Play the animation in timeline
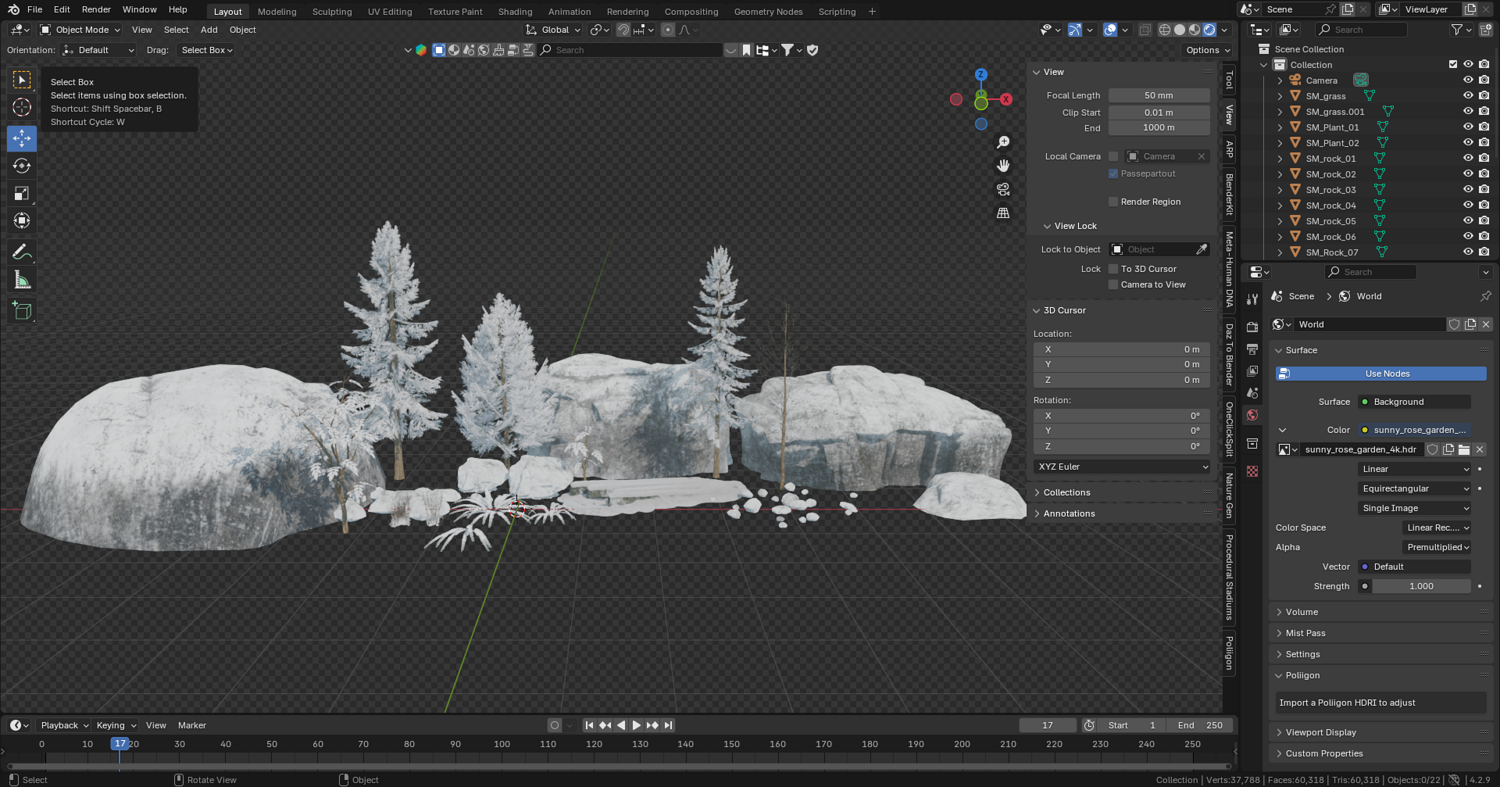 click(x=636, y=725)
